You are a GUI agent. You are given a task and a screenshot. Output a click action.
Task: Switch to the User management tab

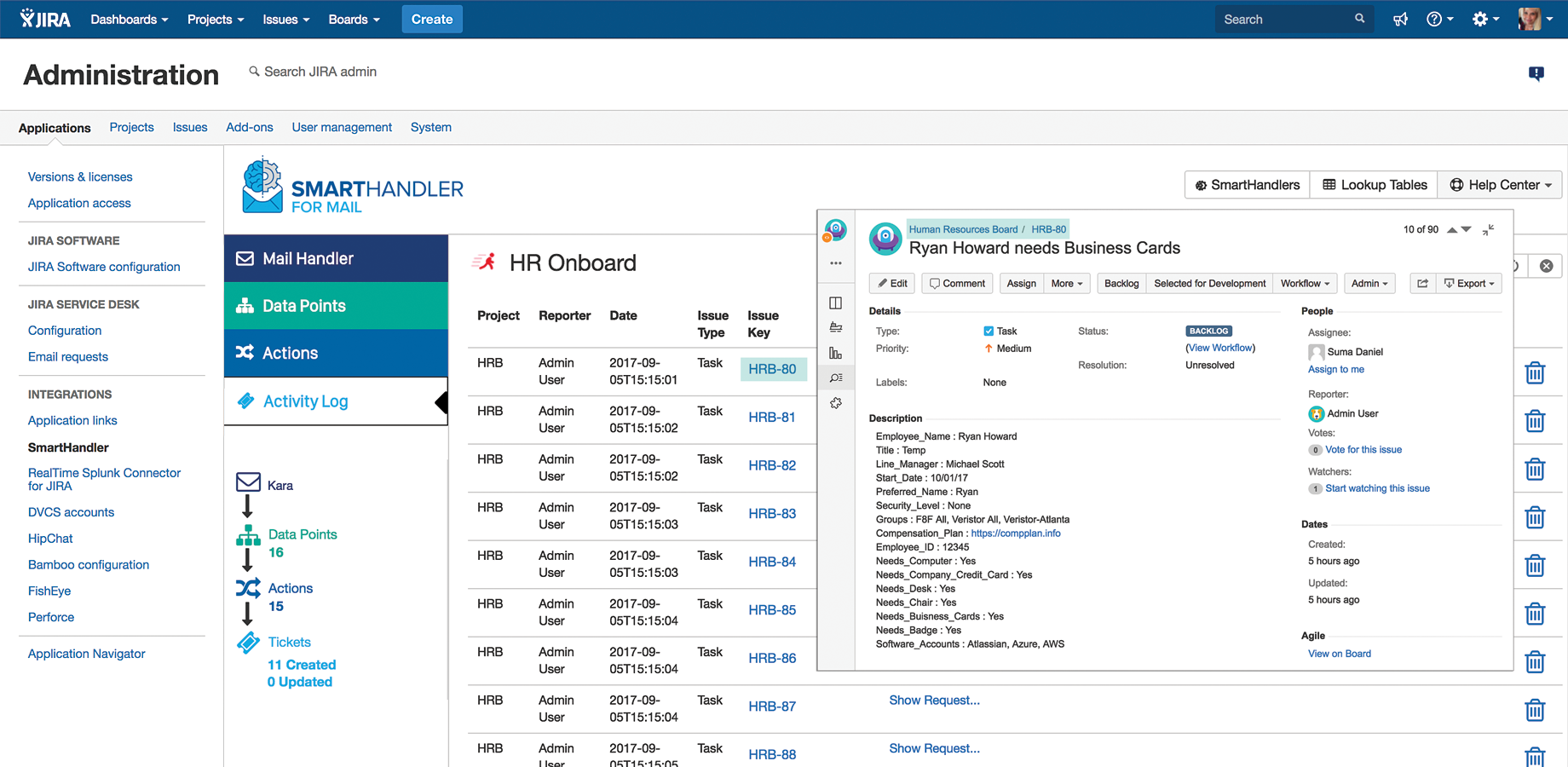(x=342, y=127)
